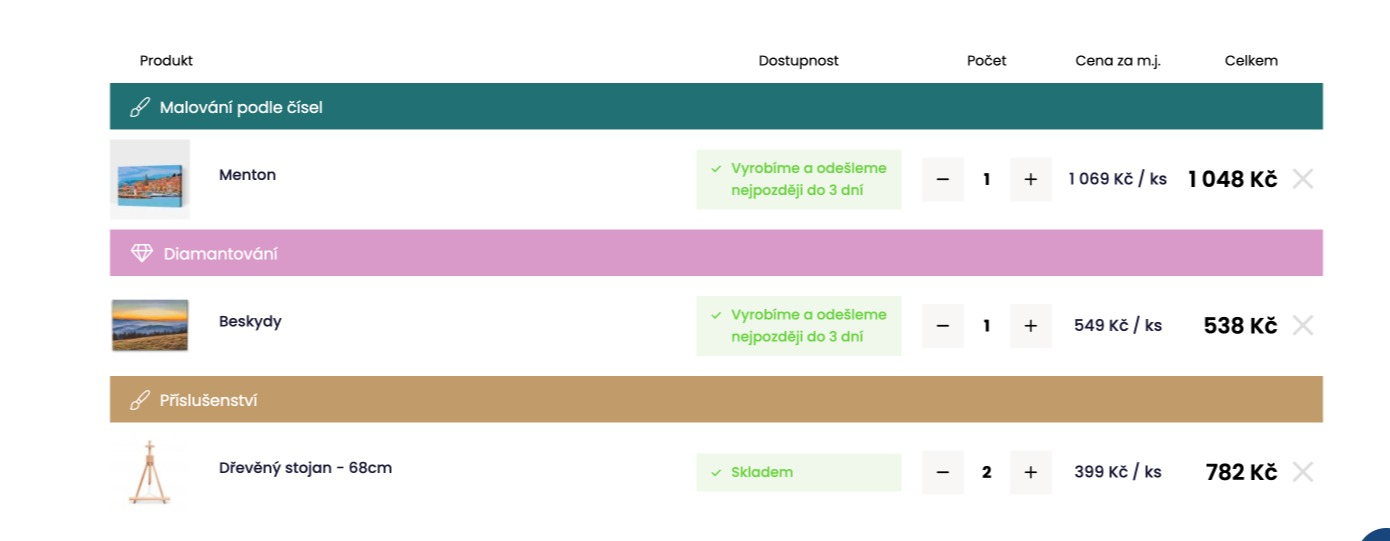
Task: Increase Beskydy quantity with plus button
Action: (1031, 326)
